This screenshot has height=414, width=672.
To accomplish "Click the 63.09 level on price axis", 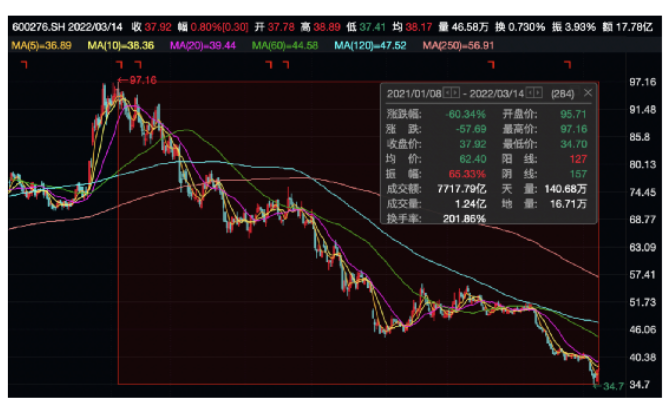I will pos(638,246).
